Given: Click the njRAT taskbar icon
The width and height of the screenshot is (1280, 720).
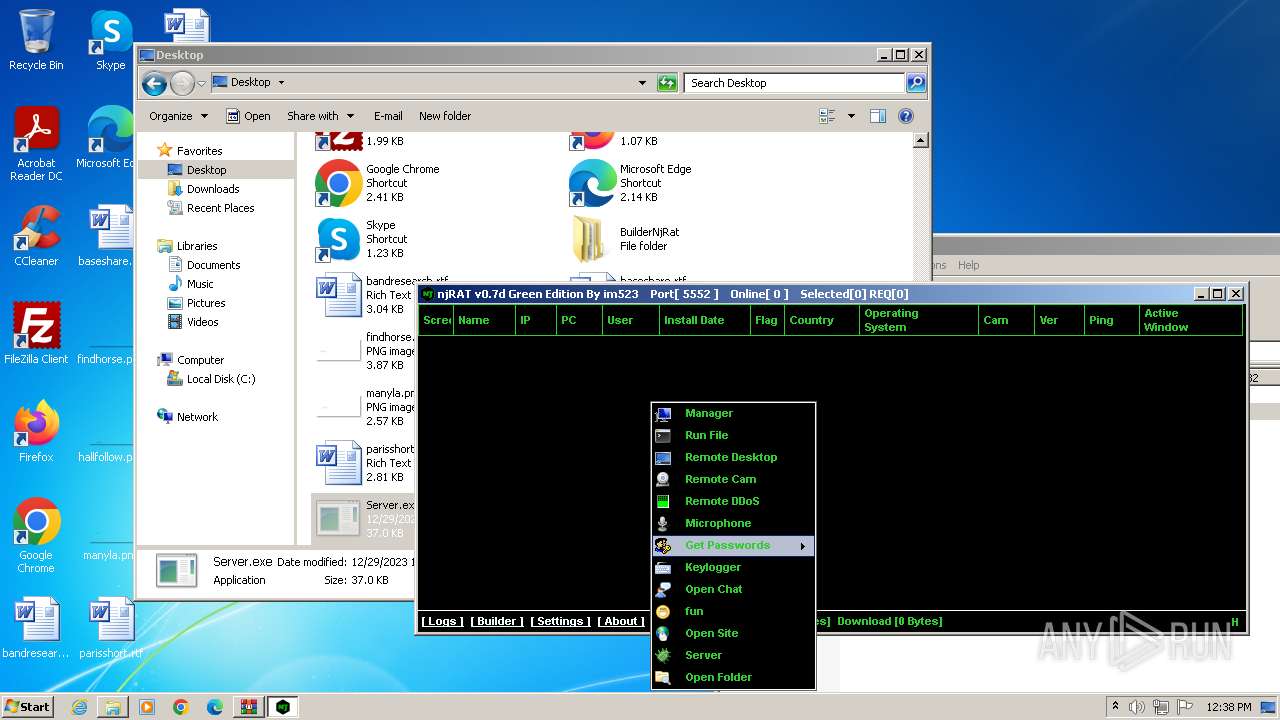Looking at the screenshot, I should [283, 707].
